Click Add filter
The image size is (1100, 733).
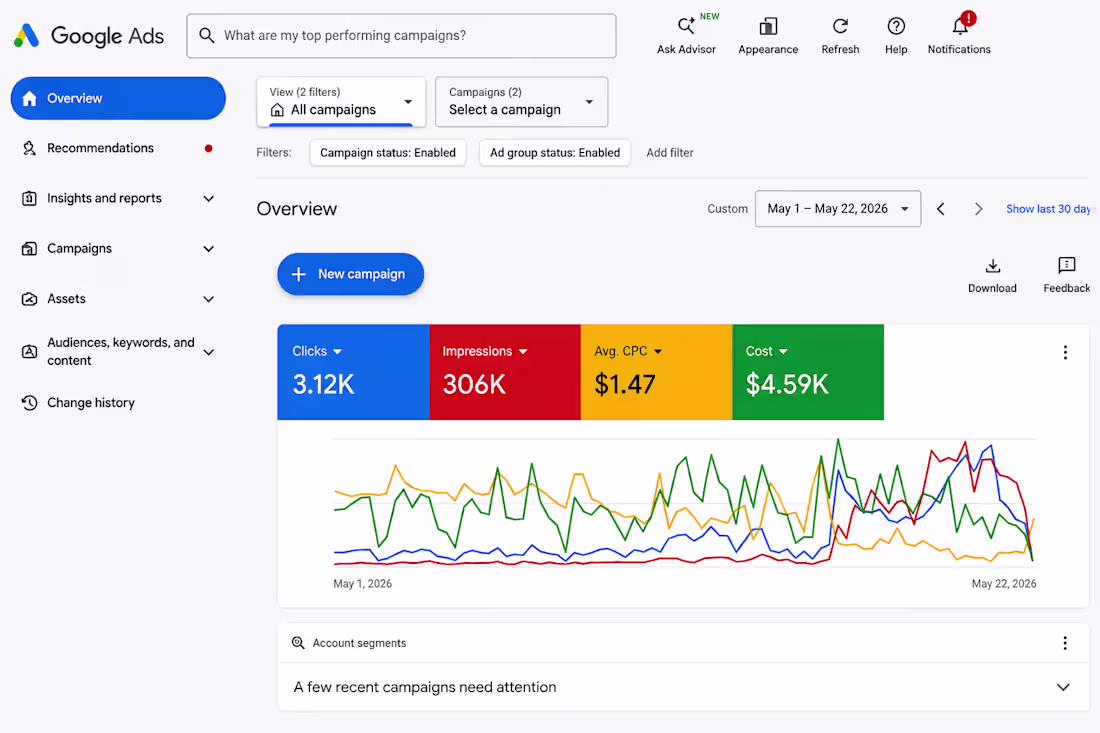[x=670, y=153]
